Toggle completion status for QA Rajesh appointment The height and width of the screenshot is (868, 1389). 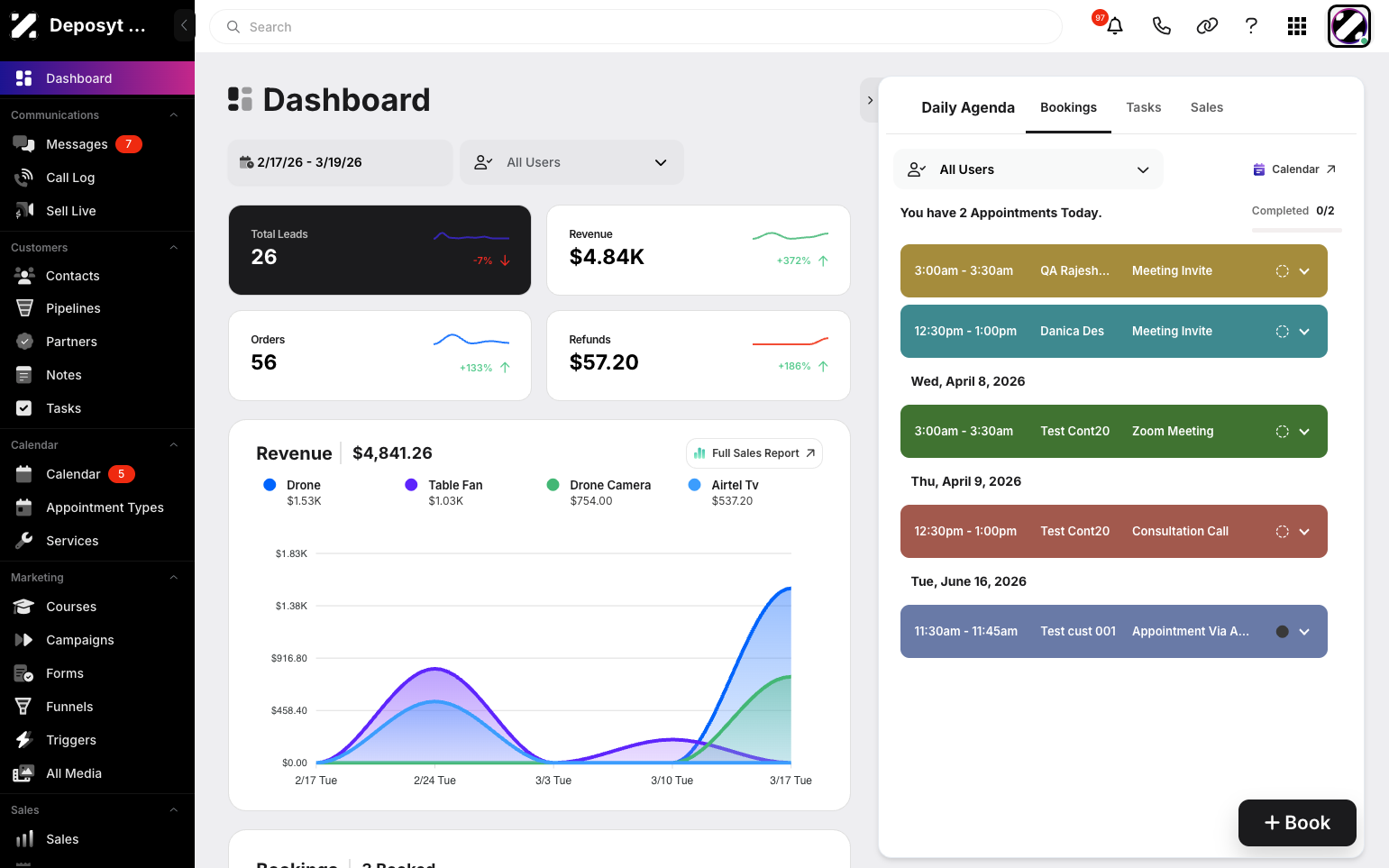(1282, 271)
